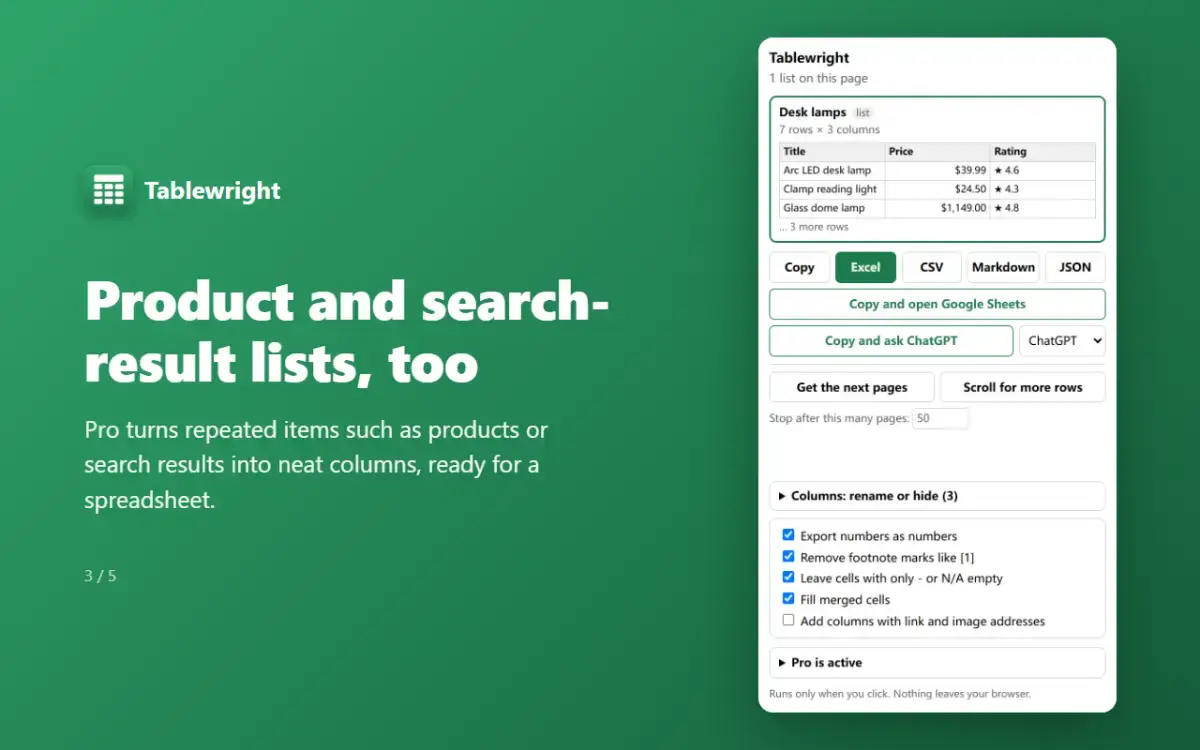The width and height of the screenshot is (1200, 750).
Task: Click the '3 / 5' slide counter
Action: (100, 576)
